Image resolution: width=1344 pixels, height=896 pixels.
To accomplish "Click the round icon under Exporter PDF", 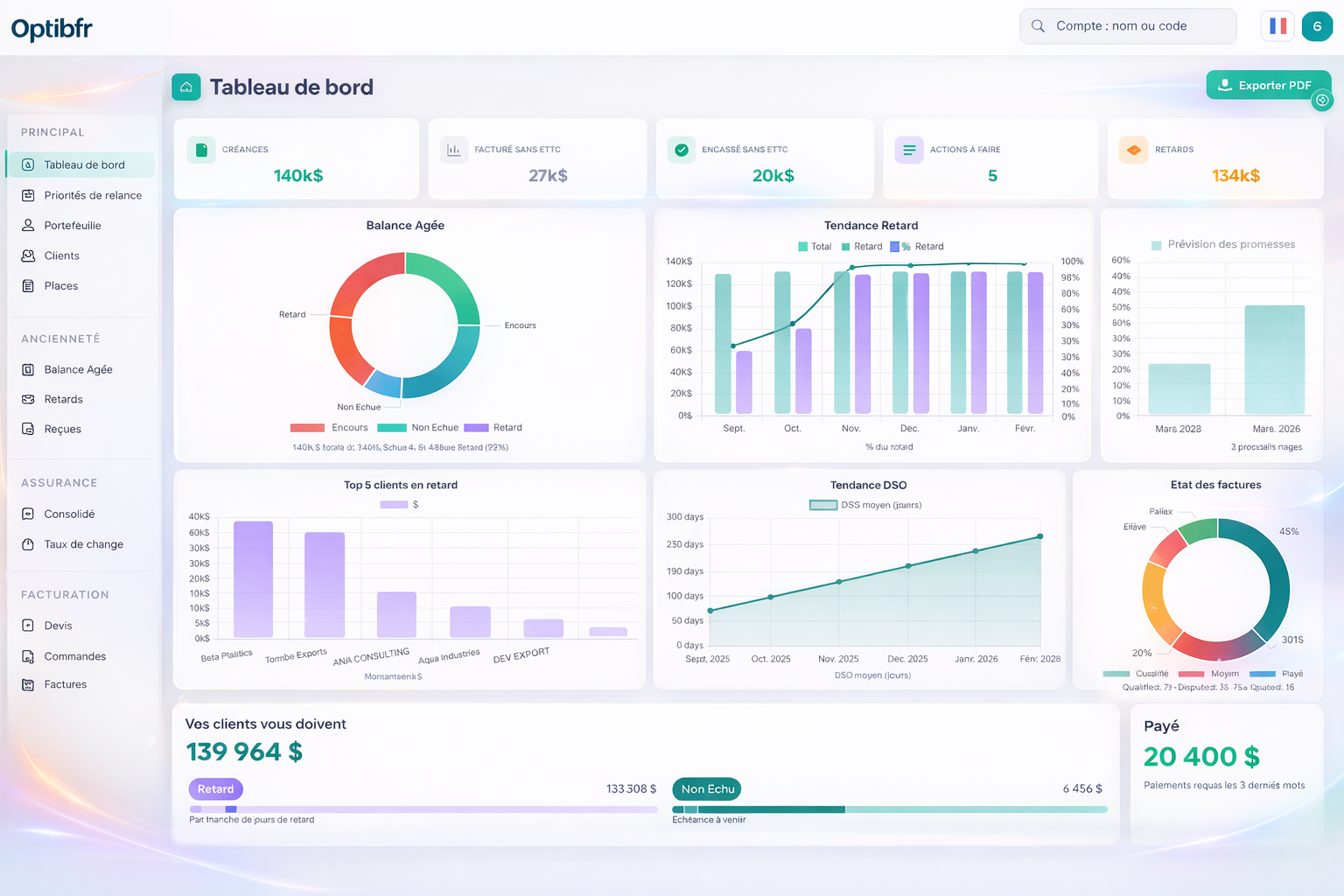I will tap(1322, 101).
